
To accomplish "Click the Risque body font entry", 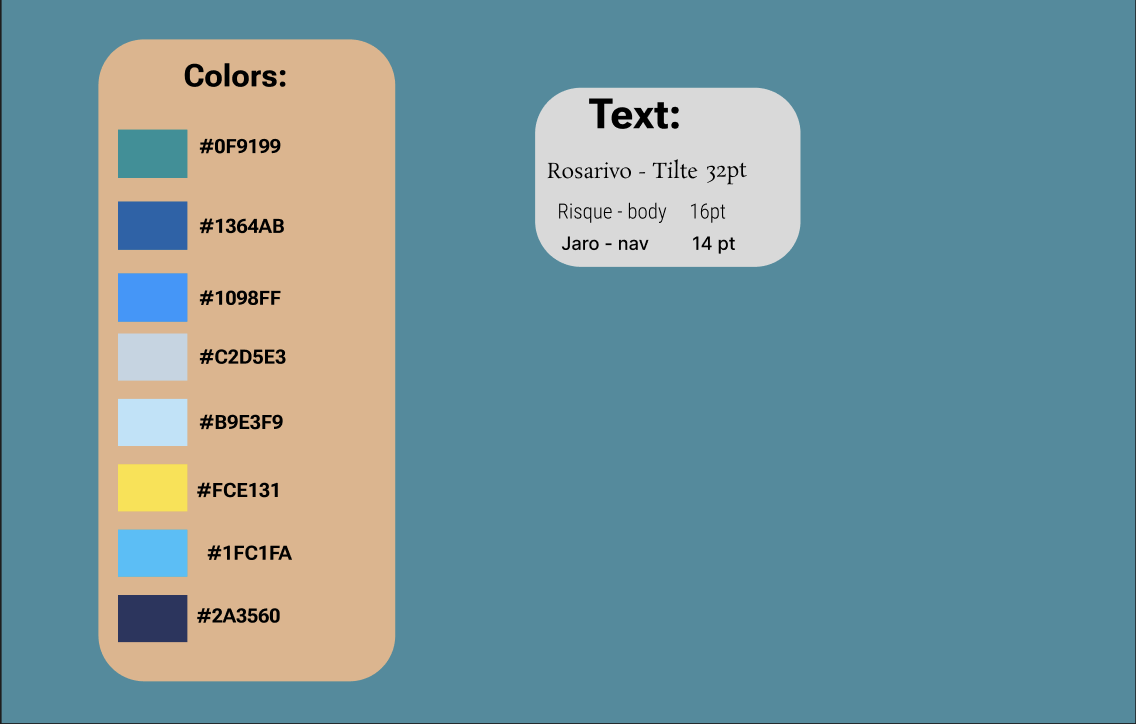I will [x=612, y=211].
